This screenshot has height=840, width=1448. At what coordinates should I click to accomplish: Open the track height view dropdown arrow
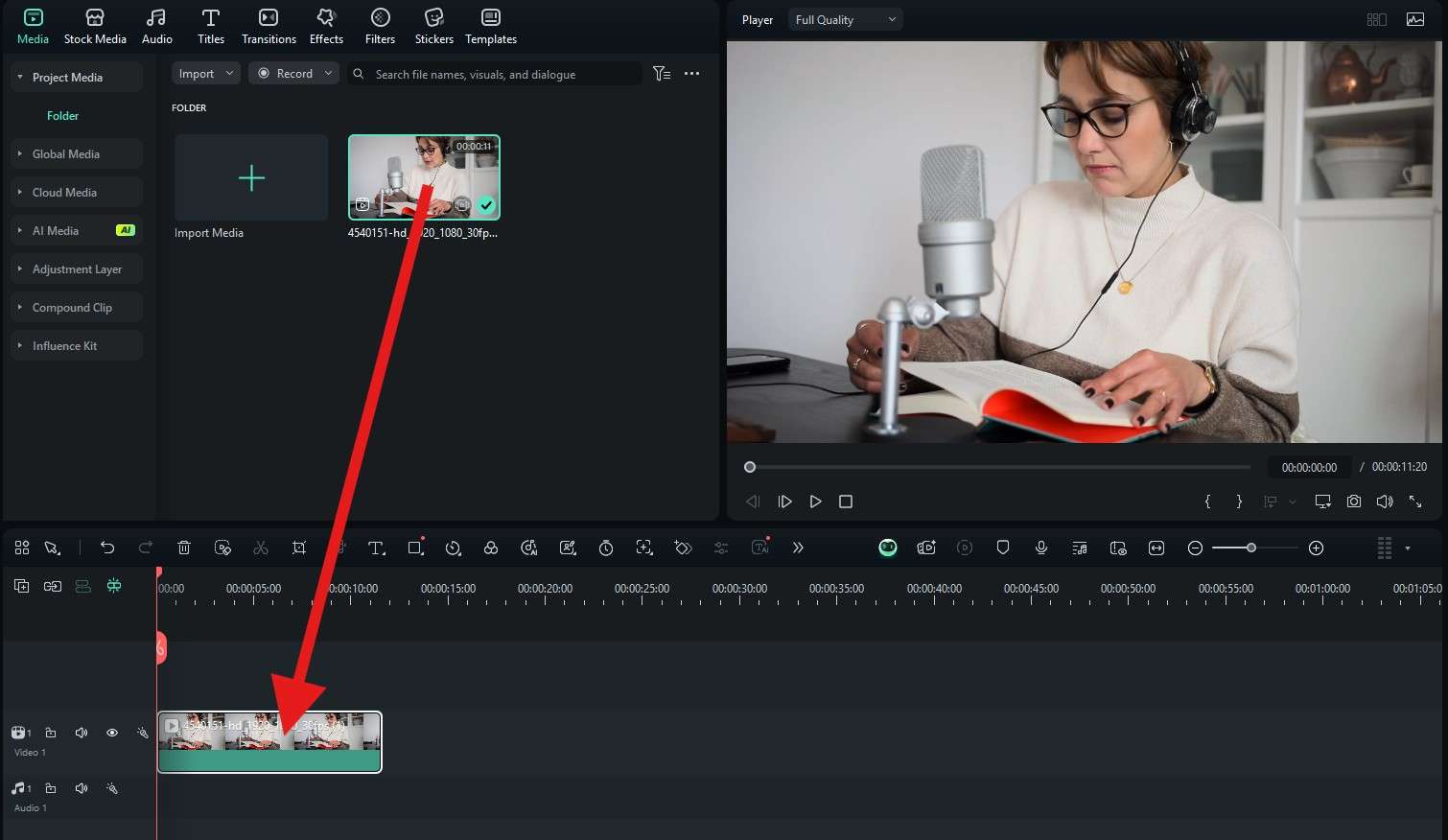(1408, 548)
